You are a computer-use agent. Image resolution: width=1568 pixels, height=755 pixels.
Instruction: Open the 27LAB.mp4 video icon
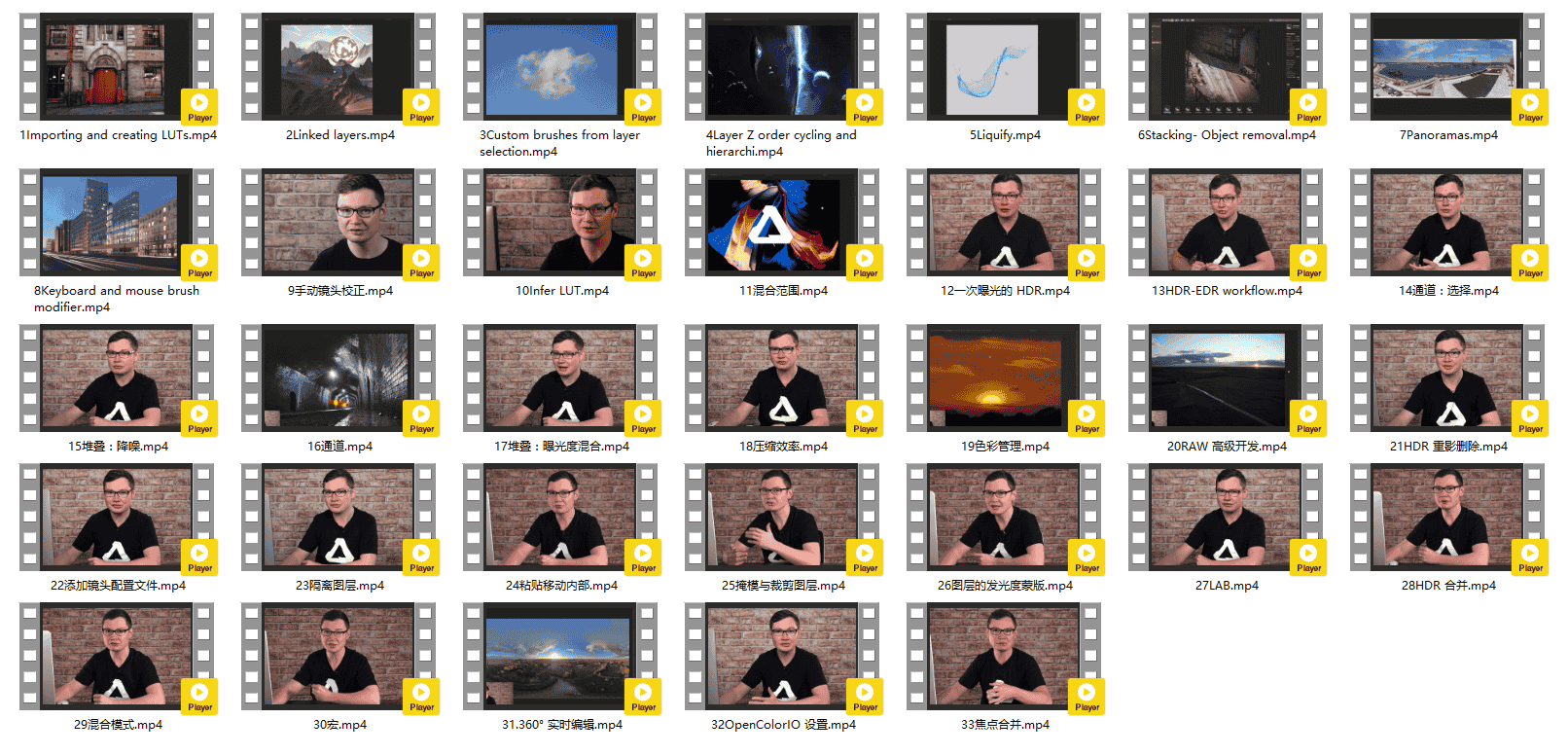(x=1226, y=518)
